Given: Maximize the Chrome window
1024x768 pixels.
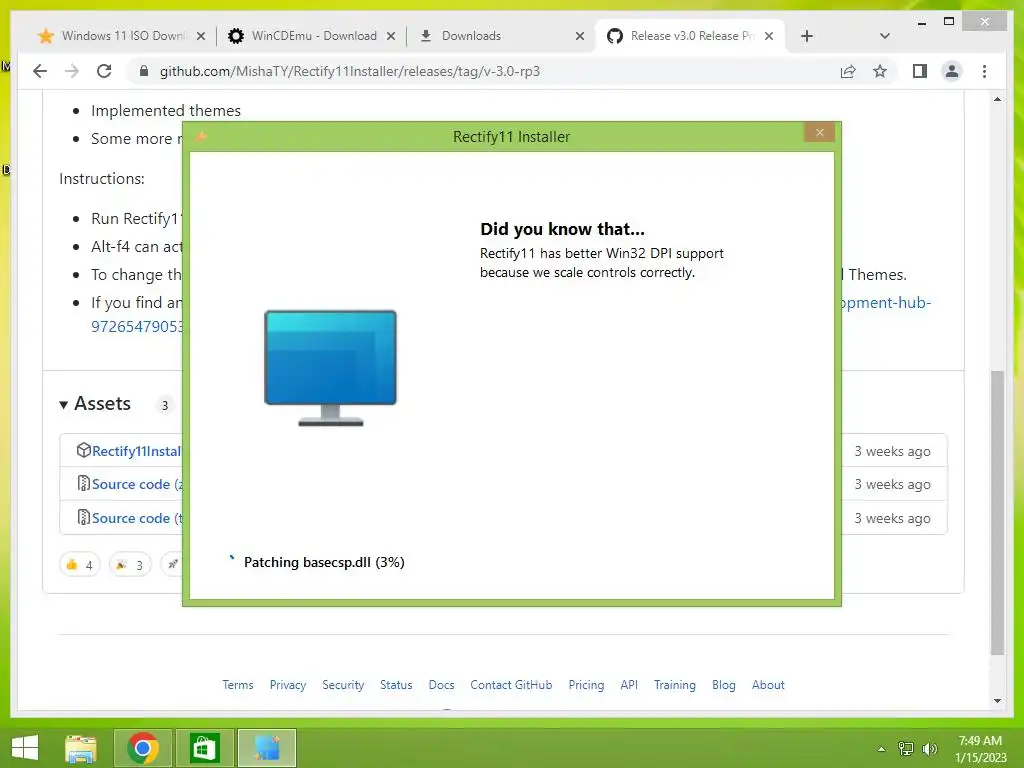Looking at the screenshot, I should pos(949,22).
